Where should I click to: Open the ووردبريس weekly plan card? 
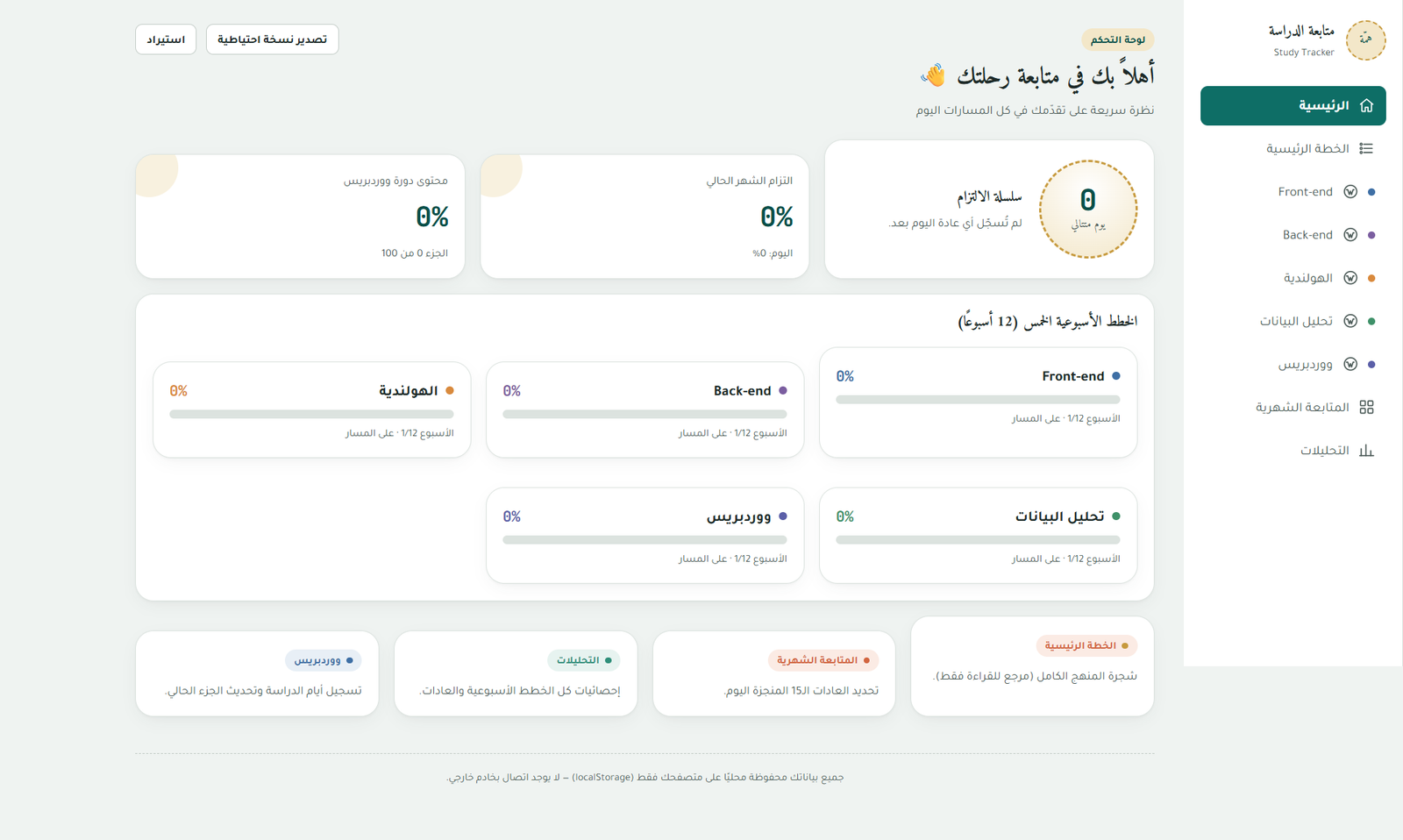click(645, 535)
